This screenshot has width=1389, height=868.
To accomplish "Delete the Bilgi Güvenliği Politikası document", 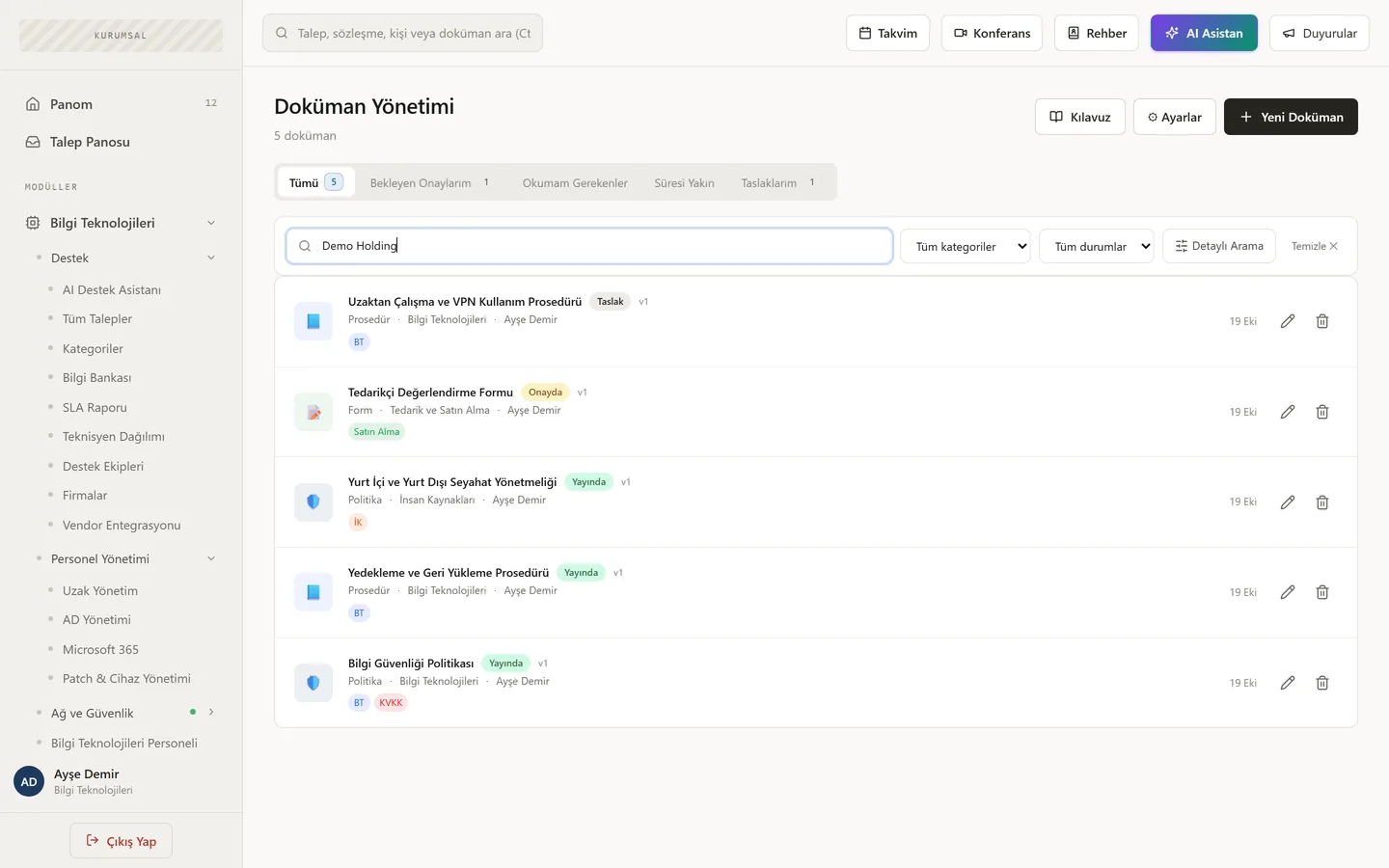I will 1322,683.
